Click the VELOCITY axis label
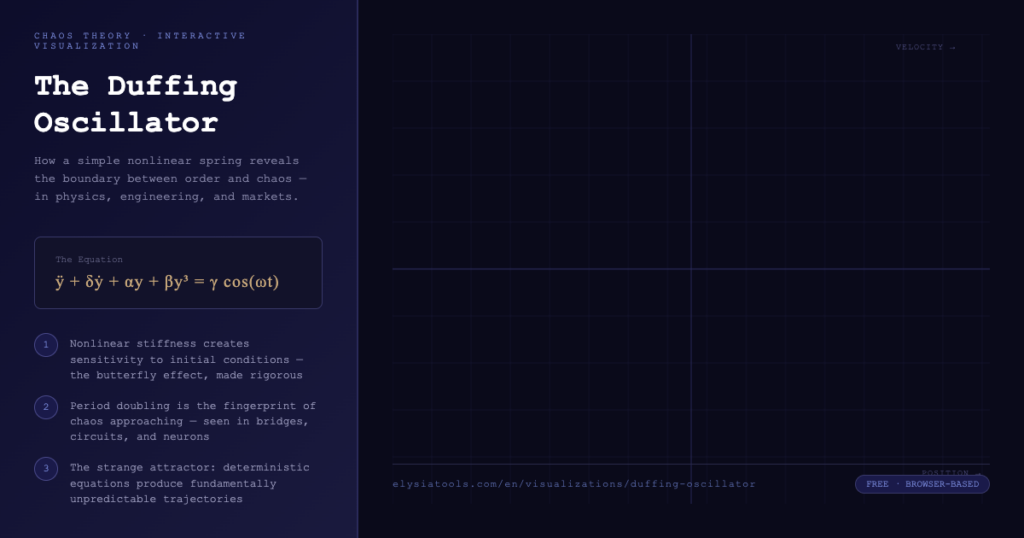The image size is (1024, 538). [x=925, y=47]
